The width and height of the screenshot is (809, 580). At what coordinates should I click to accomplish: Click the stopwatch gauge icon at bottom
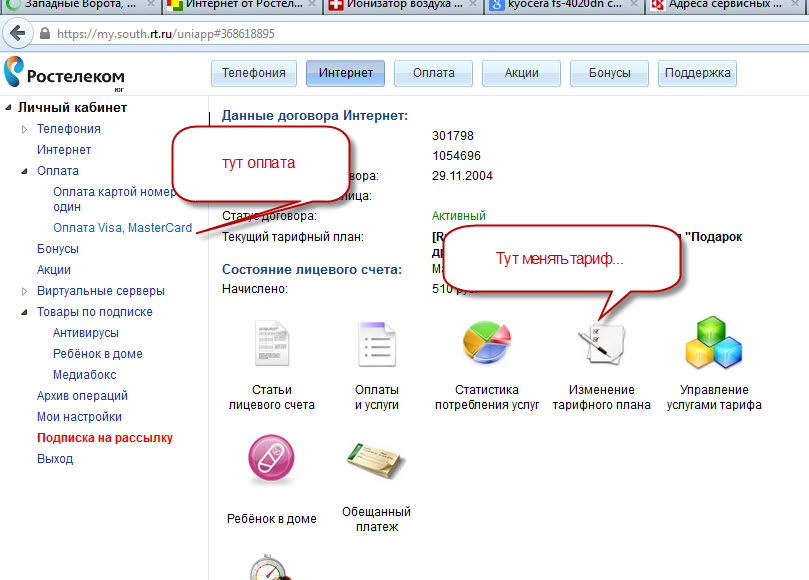[270, 567]
